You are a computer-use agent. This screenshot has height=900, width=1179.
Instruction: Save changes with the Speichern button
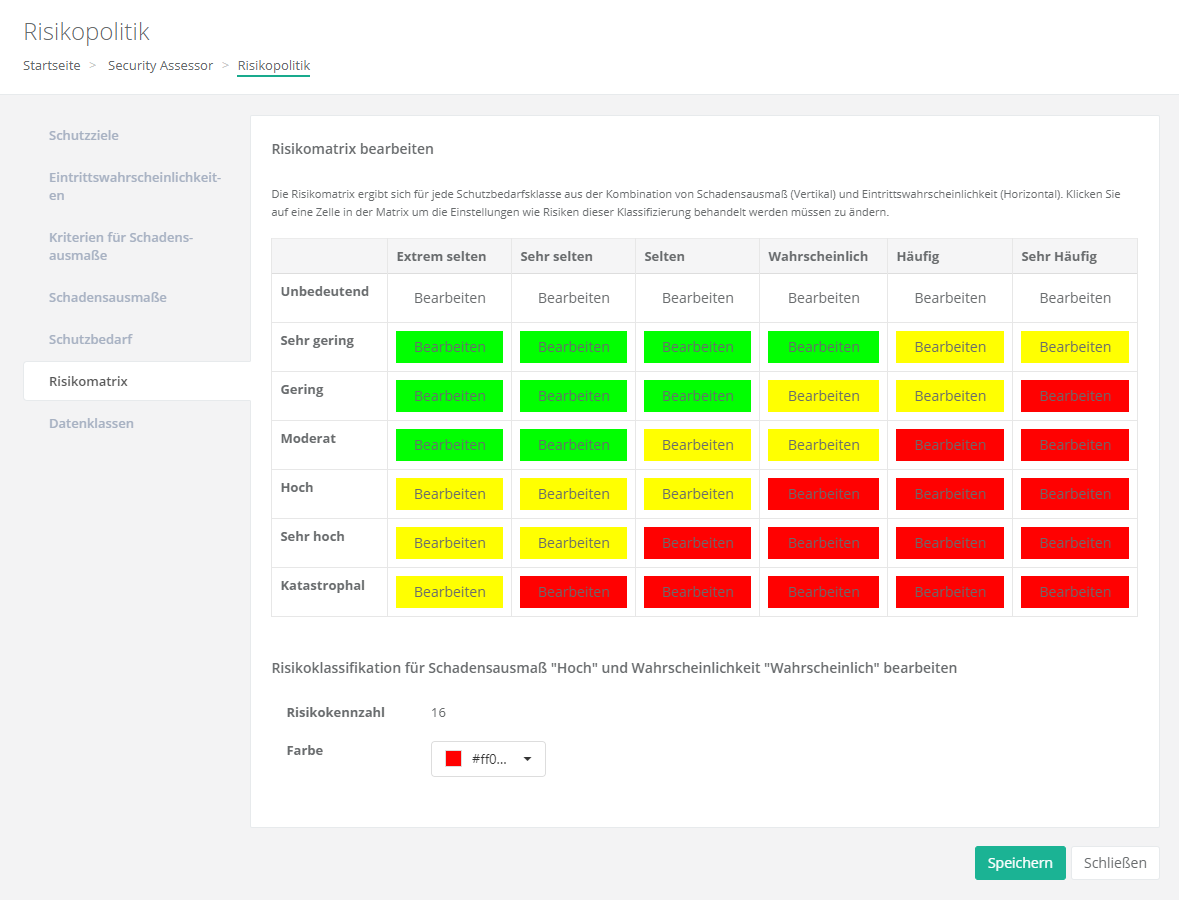coord(1019,863)
